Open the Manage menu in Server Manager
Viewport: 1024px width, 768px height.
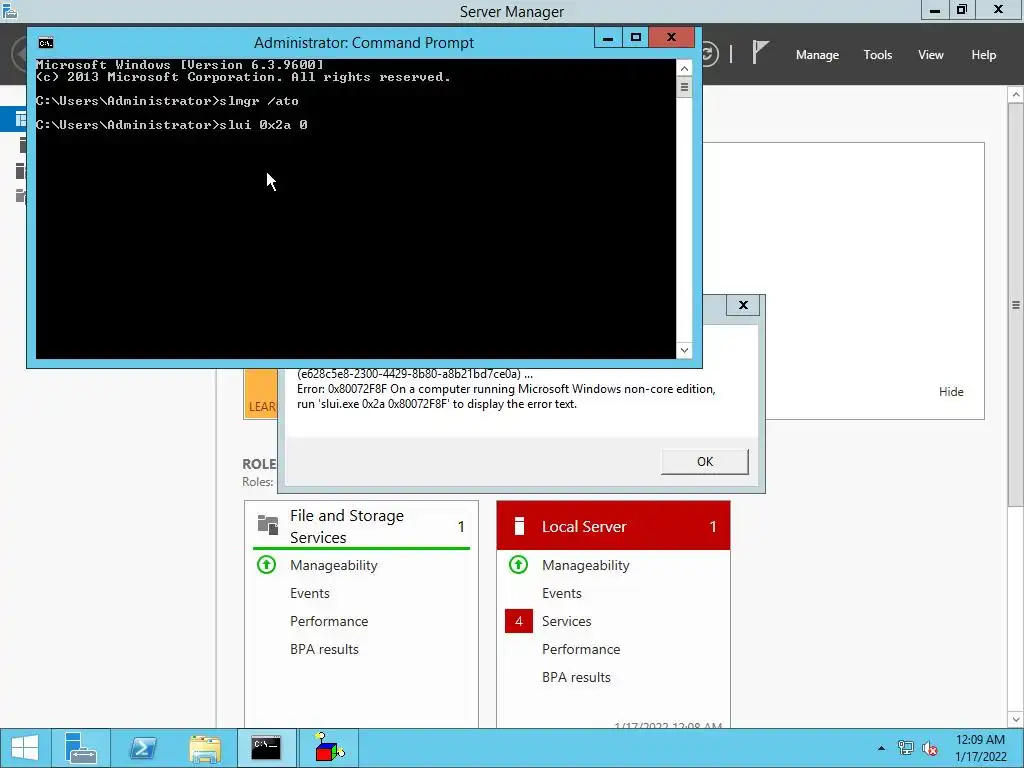tap(817, 55)
